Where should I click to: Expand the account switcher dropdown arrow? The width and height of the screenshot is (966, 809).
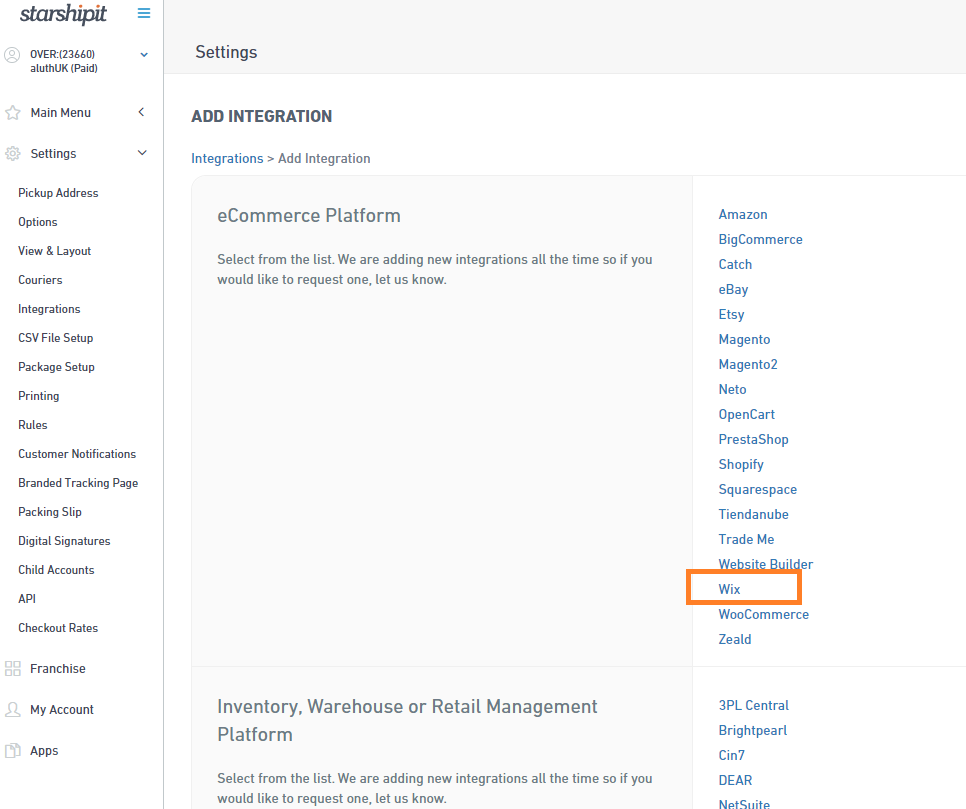[144, 55]
